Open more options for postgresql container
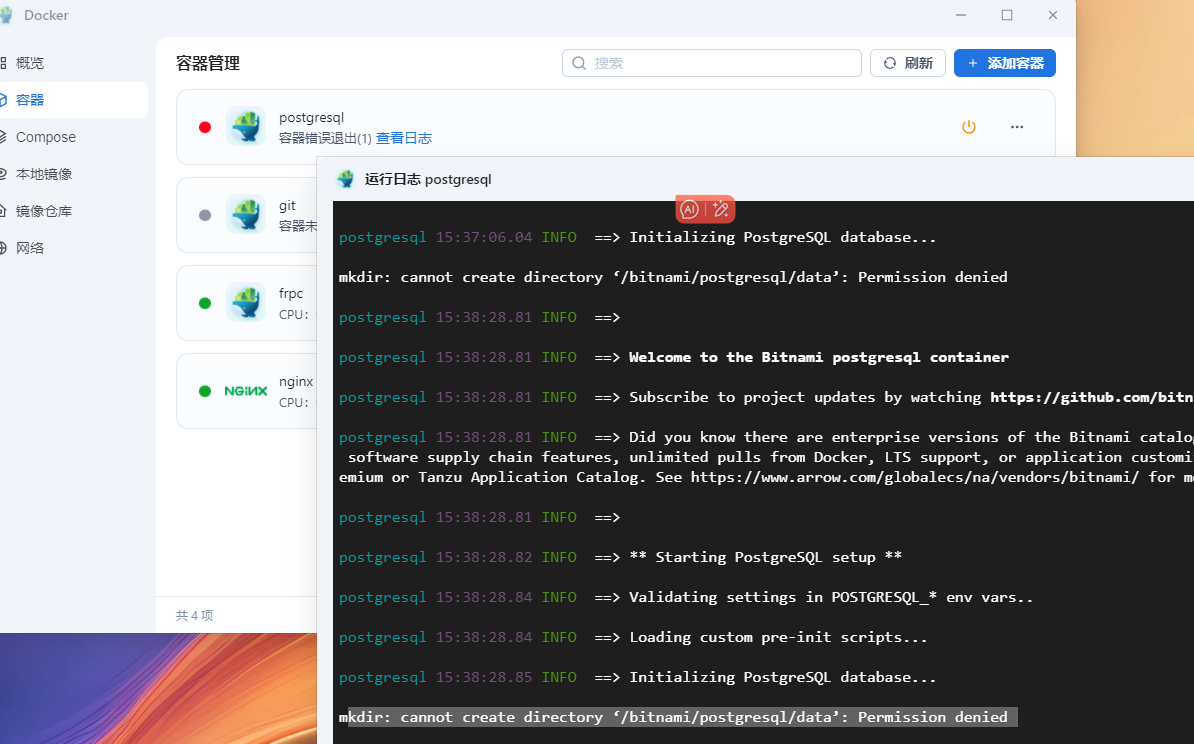The image size is (1194, 744). (x=1017, y=126)
